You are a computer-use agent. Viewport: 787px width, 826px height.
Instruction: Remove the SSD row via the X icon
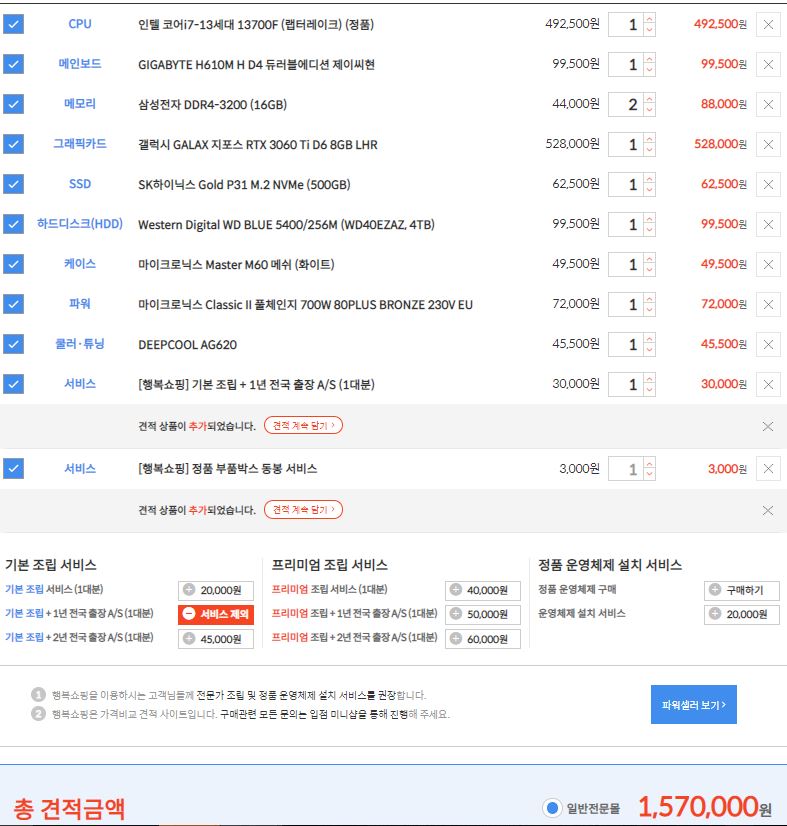pyautogui.click(x=768, y=184)
